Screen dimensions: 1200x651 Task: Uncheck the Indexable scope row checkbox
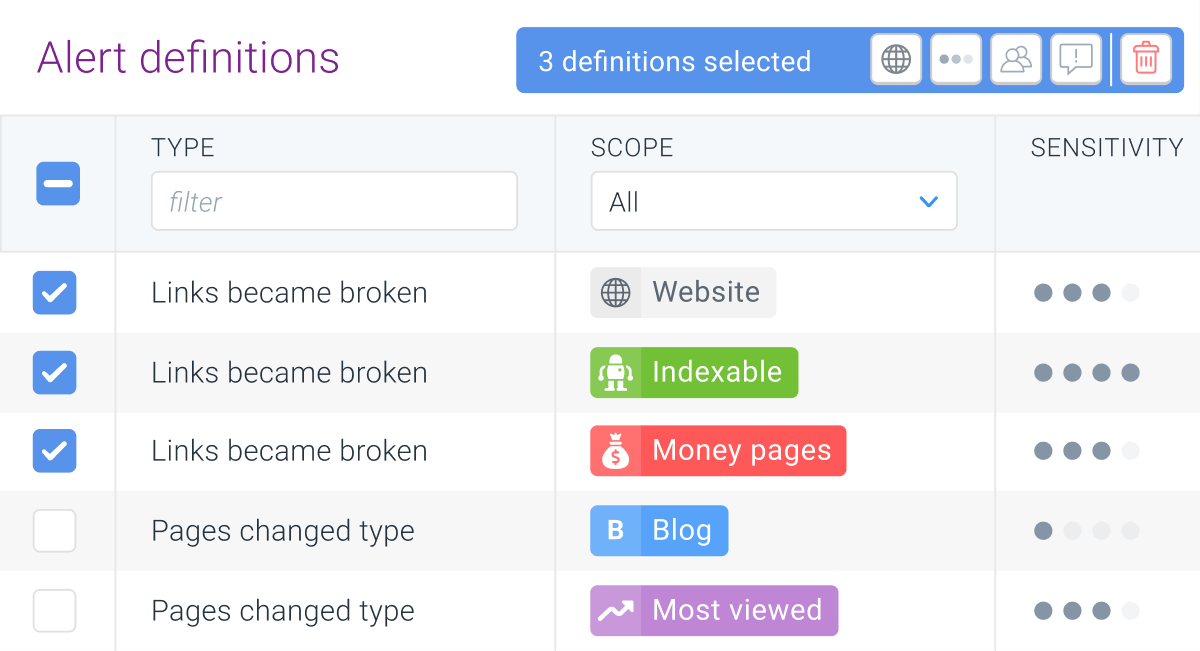click(54, 373)
